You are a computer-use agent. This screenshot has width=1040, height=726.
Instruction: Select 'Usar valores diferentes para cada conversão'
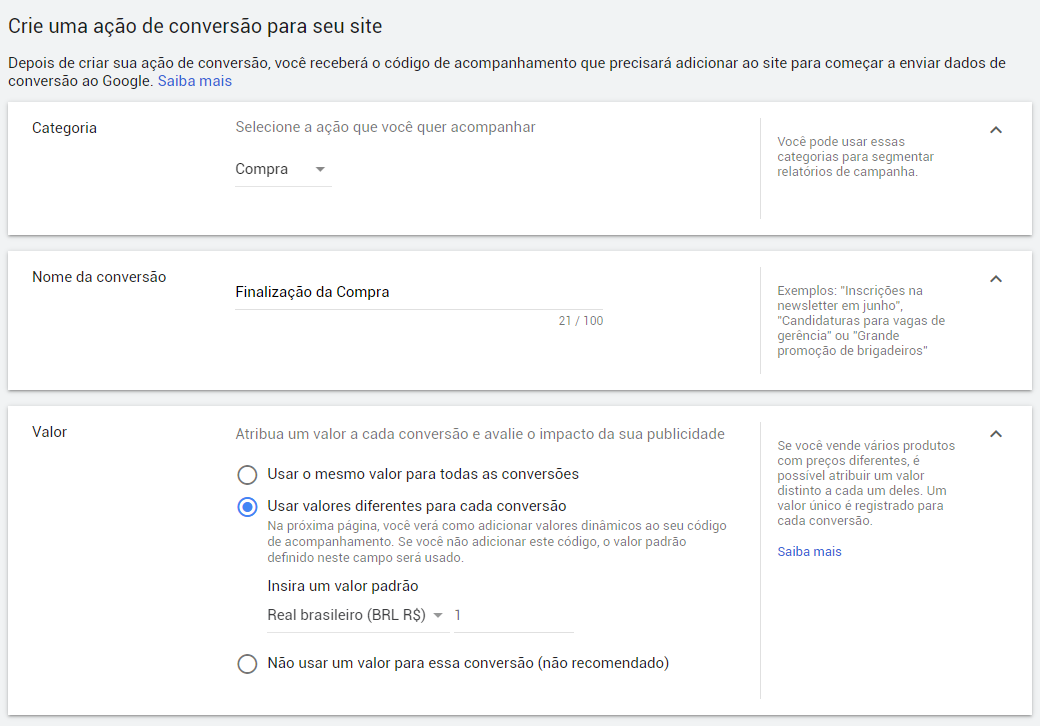click(x=247, y=507)
